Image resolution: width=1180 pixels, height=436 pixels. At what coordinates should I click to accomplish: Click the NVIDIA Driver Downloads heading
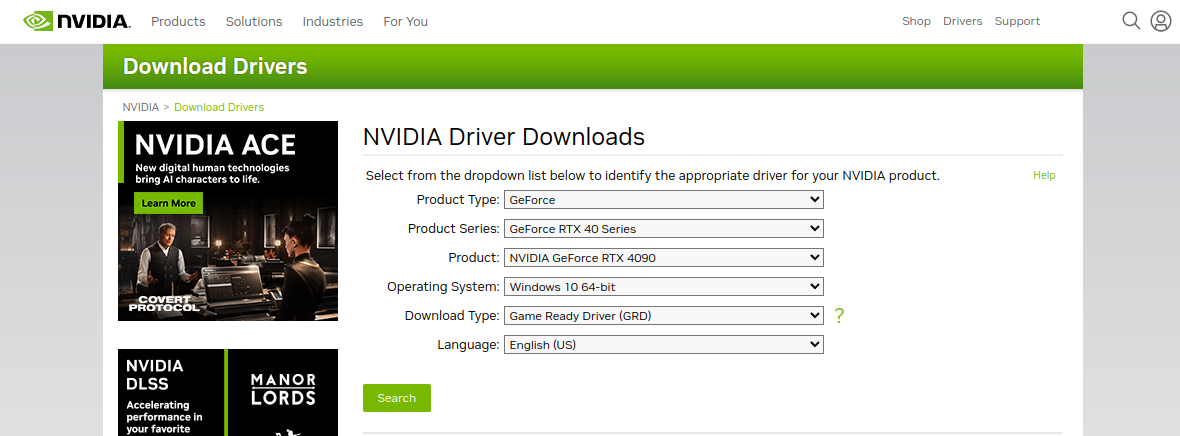tap(504, 136)
